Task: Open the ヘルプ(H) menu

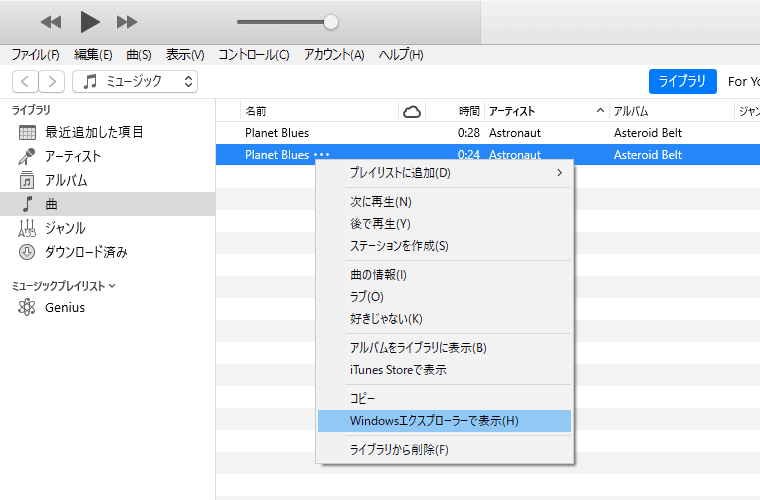Action: point(401,55)
